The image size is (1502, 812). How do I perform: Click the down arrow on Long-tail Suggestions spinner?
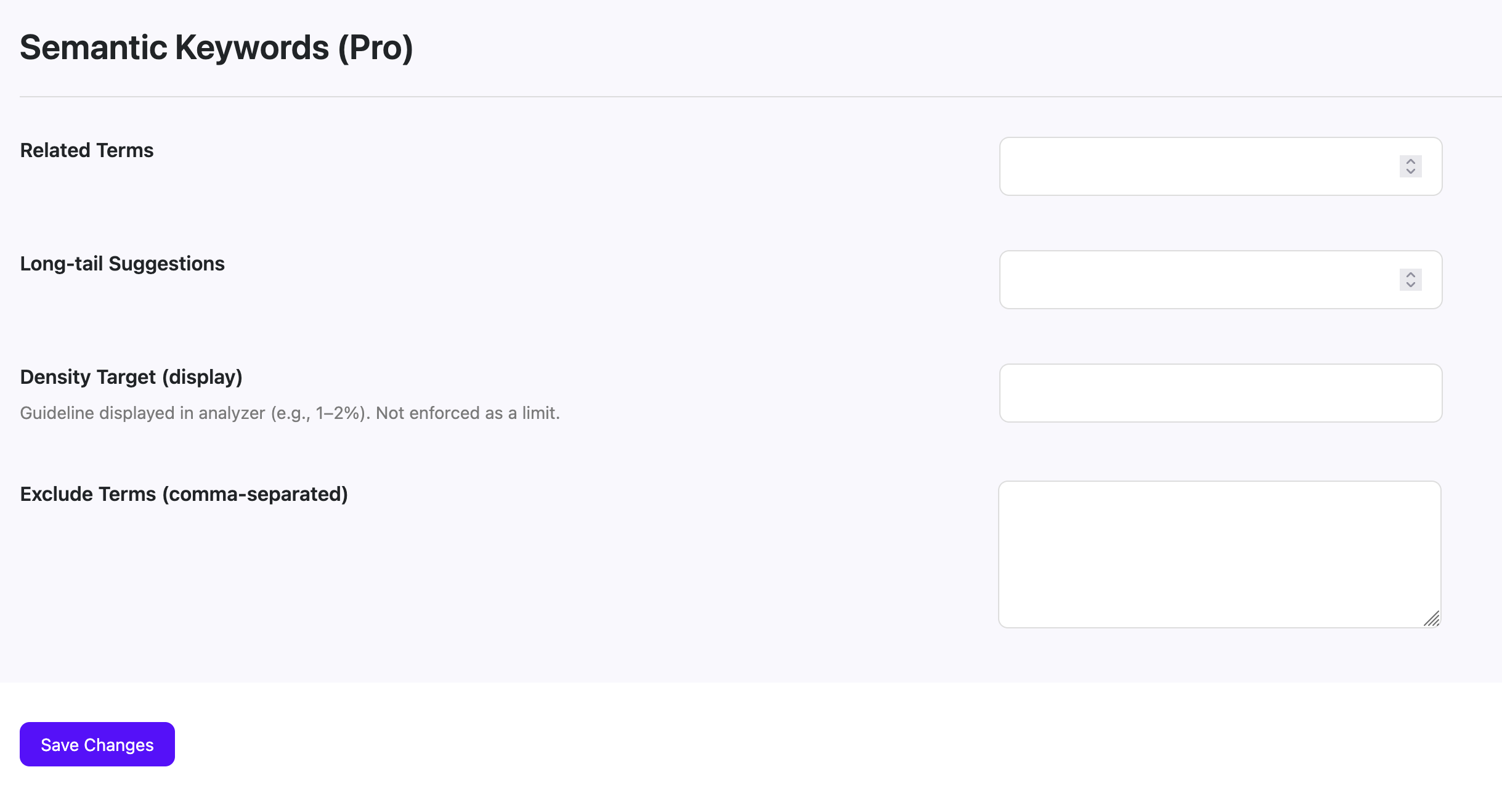tap(1410, 285)
